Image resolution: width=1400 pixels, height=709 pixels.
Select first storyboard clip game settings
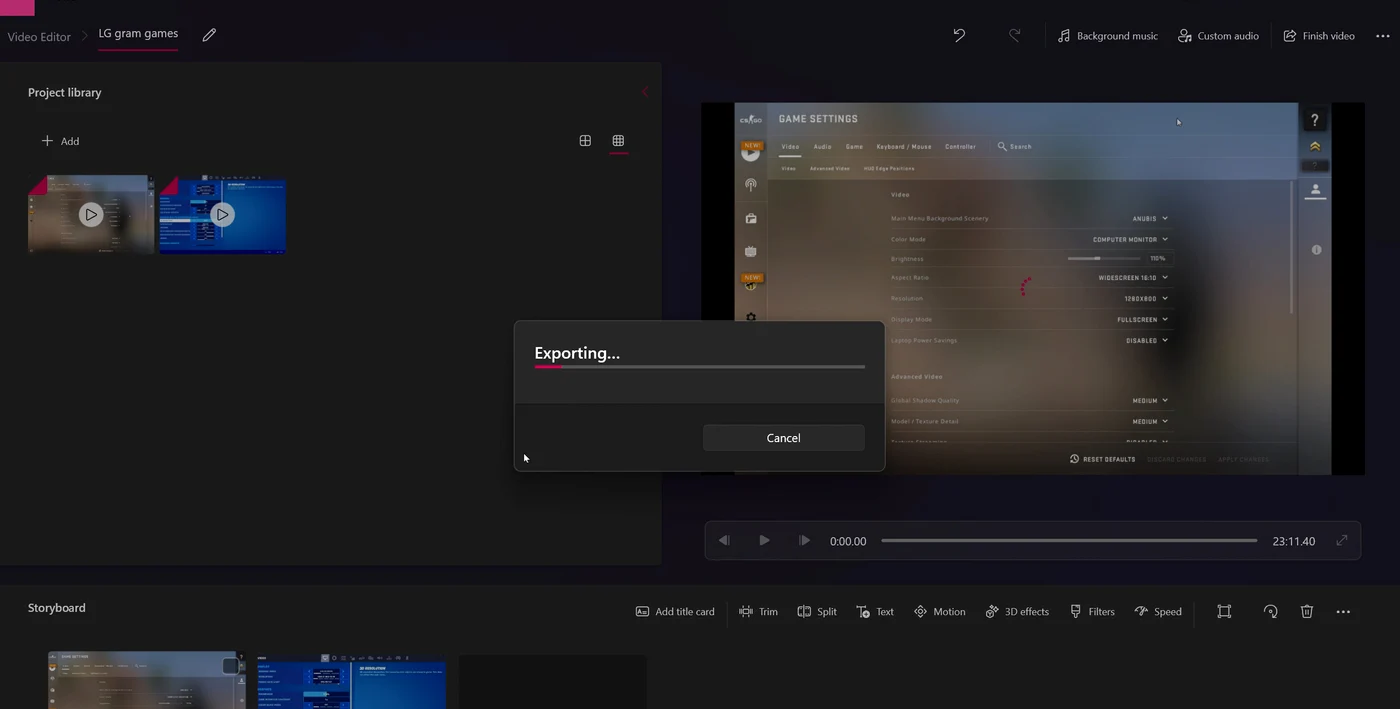(146, 680)
